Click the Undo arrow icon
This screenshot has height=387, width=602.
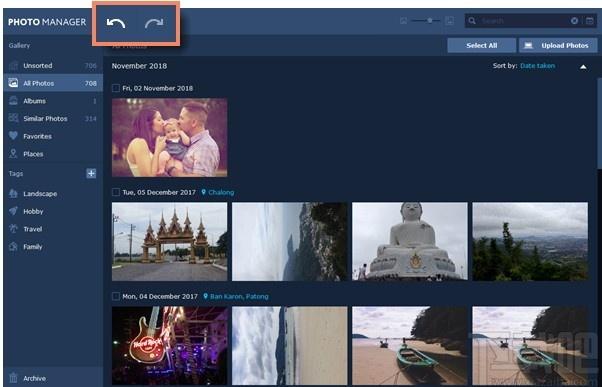point(116,23)
